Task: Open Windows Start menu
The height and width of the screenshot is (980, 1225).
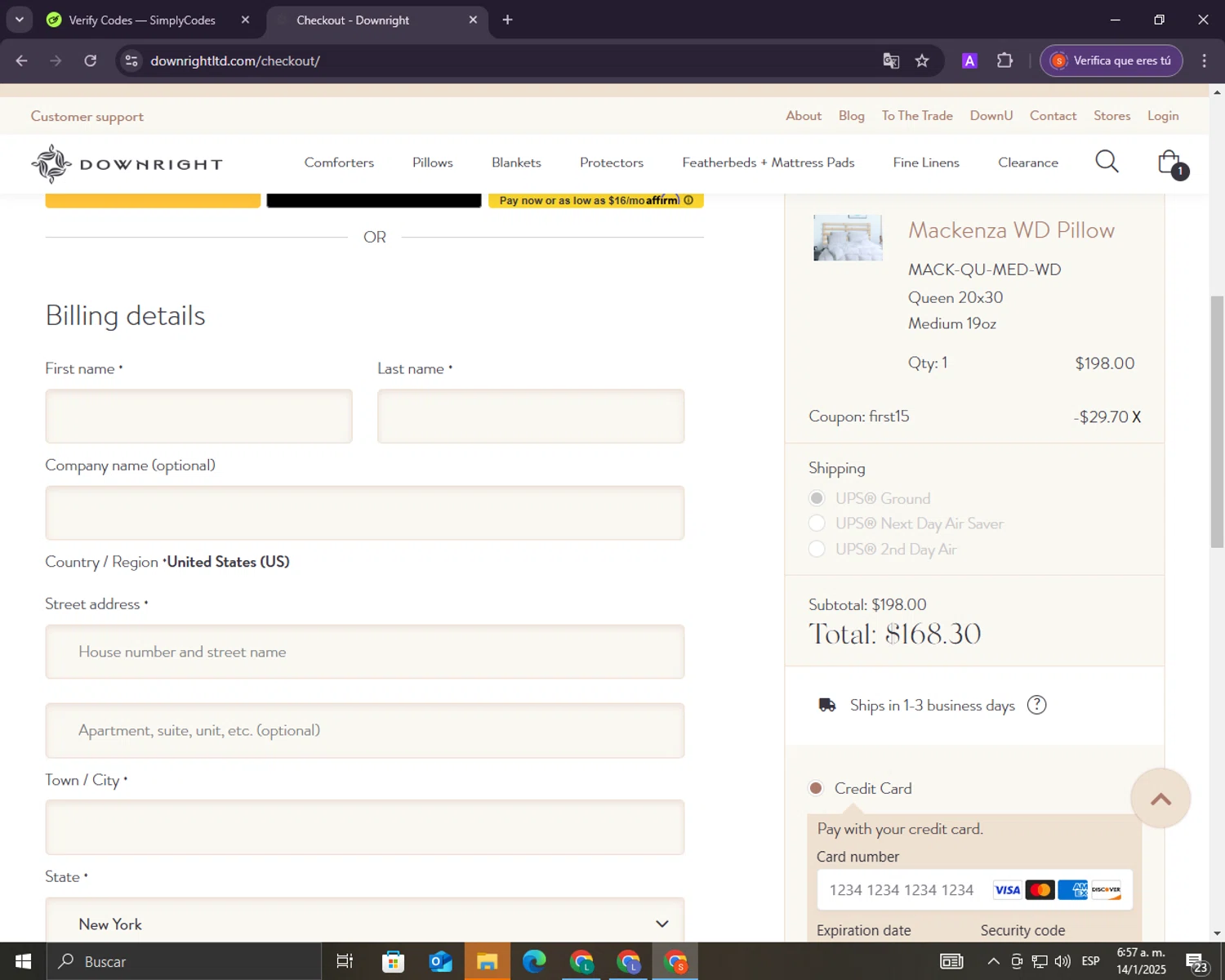Action: click(23, 961)
